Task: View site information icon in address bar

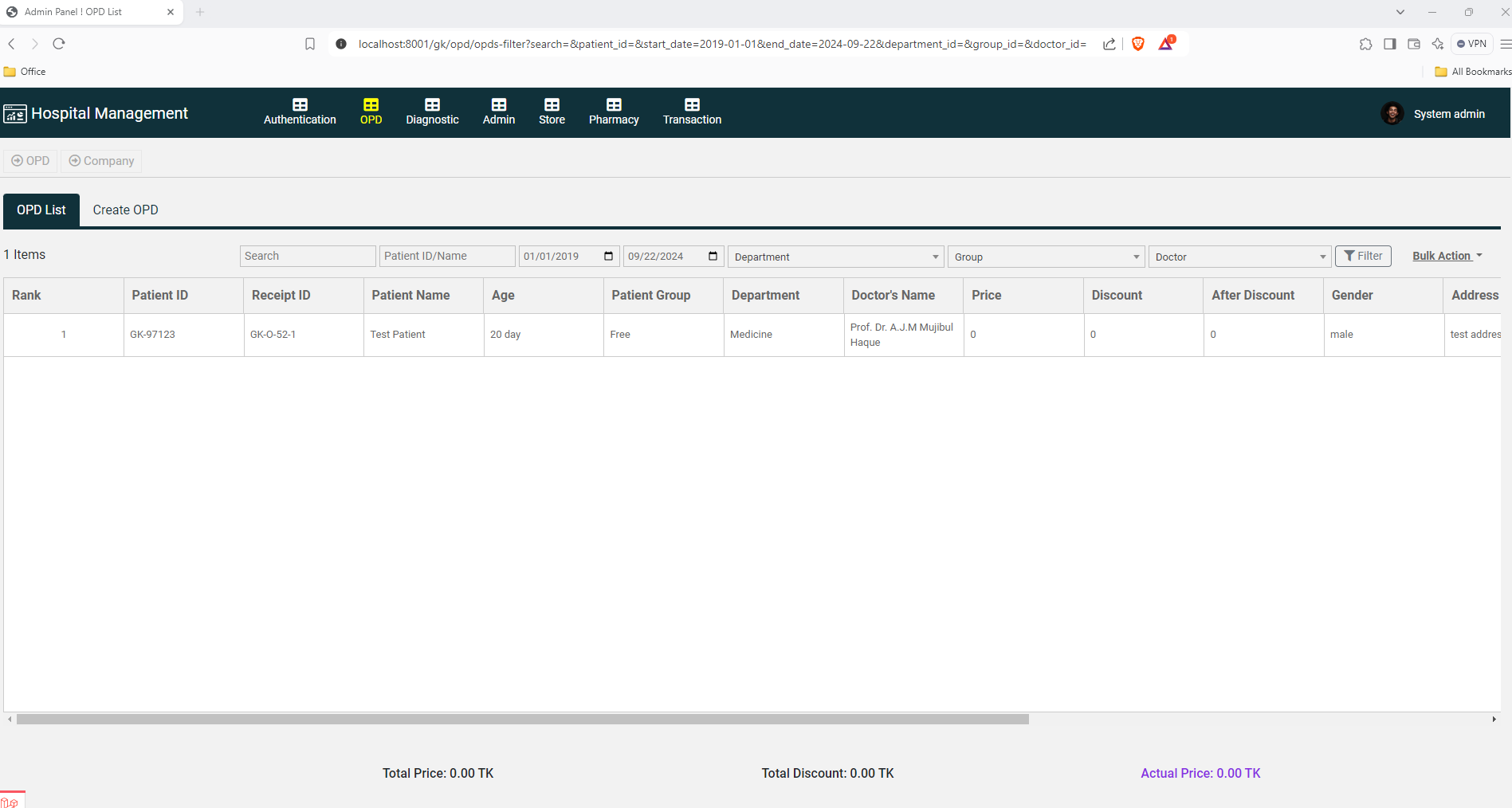Action: (x=341, y=44)
